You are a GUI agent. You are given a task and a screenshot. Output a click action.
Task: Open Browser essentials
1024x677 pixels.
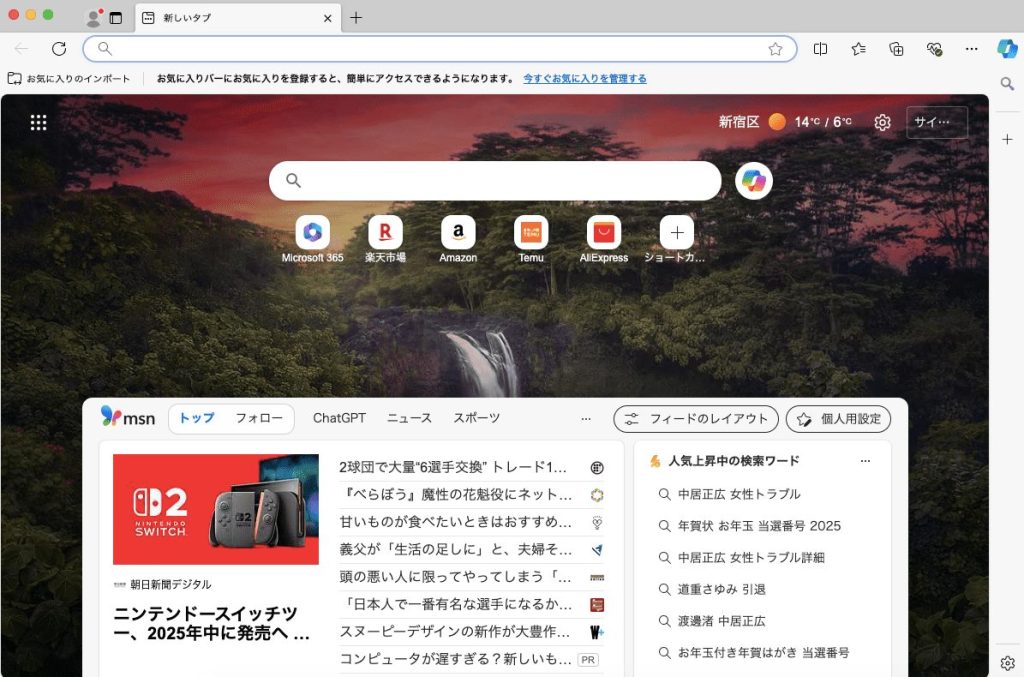pos(934,48)
